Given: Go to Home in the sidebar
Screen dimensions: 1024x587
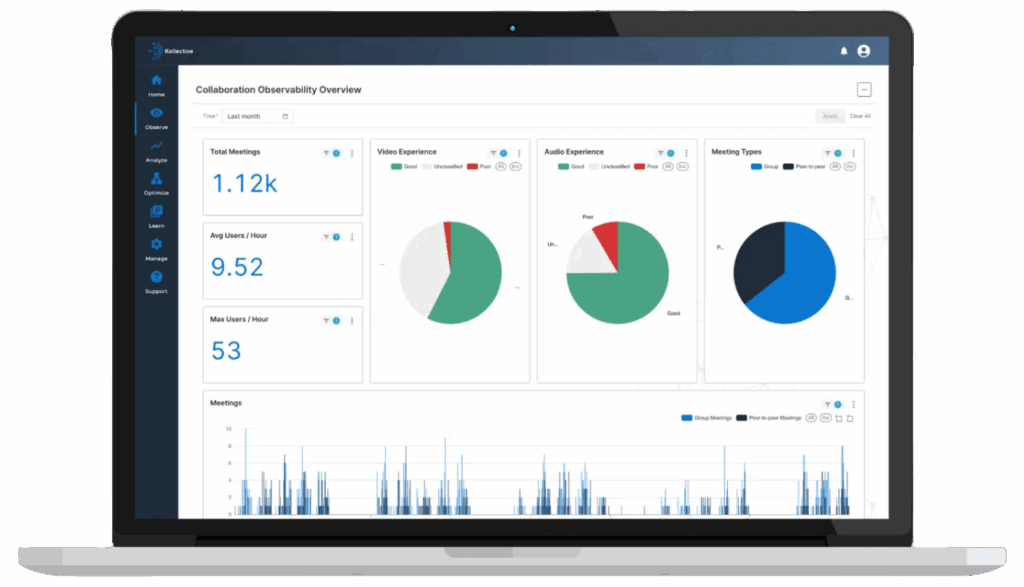Looking at the screenshot, I should [x=156, y=84].
